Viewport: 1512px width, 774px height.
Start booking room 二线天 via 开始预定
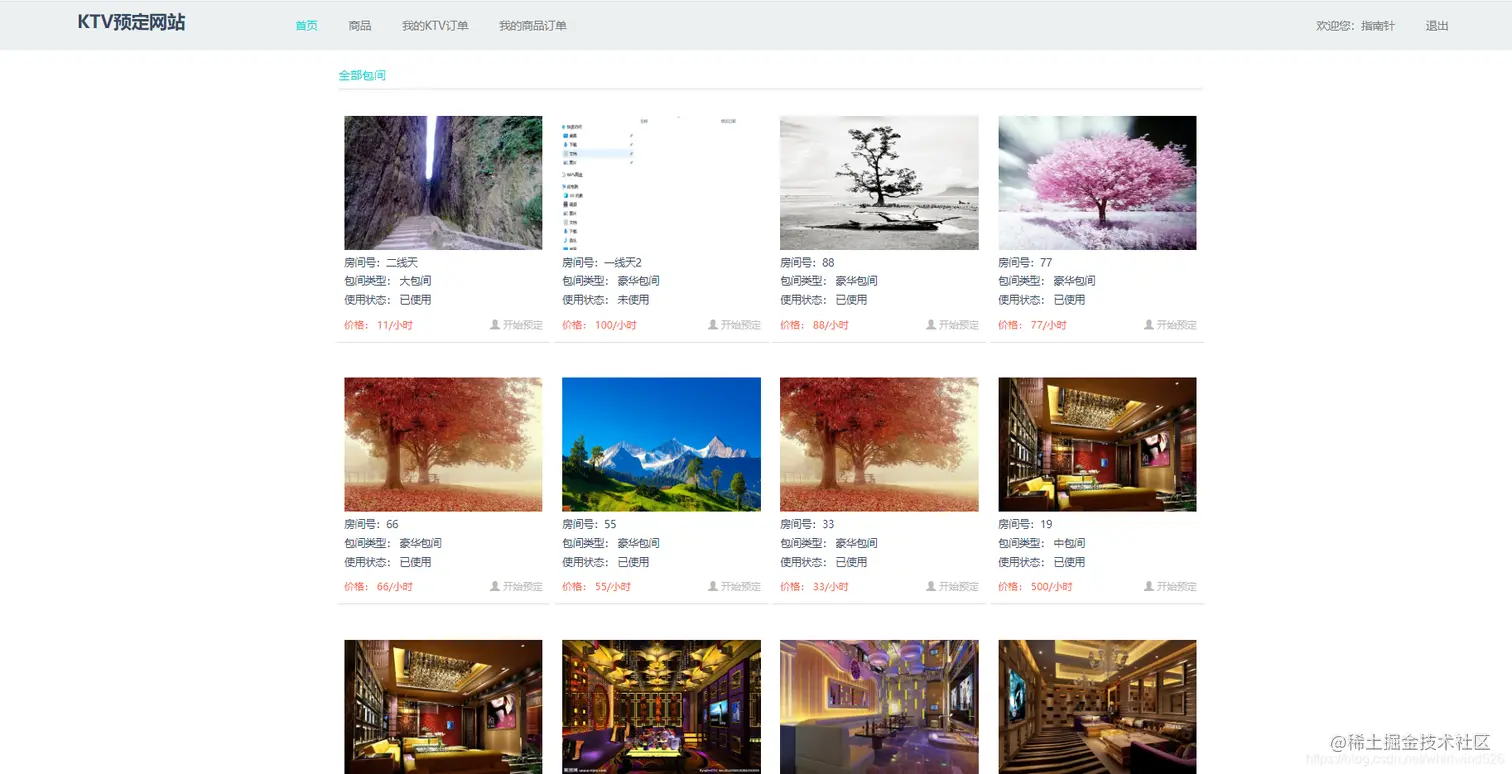click(x=522, y=325)
